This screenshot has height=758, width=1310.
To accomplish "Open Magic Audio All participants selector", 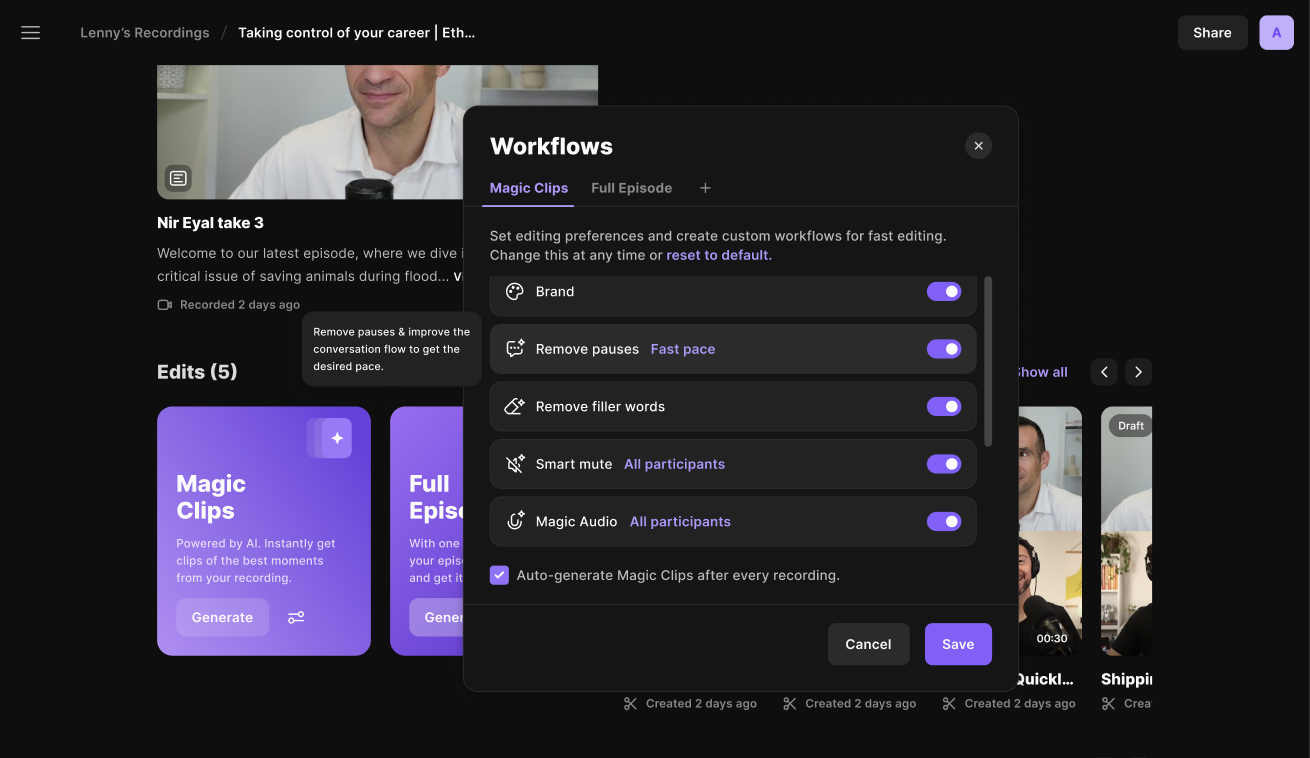I will click(680, 521).
